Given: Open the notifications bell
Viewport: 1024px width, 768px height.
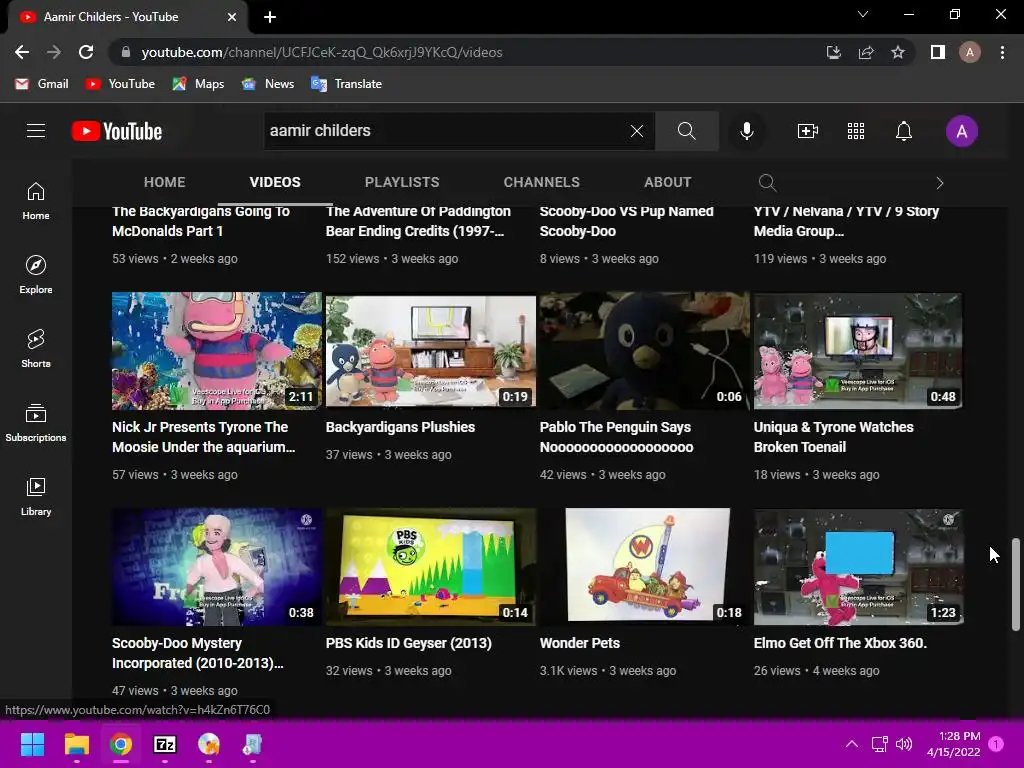Looking at the screenshot, I should 904,131.
